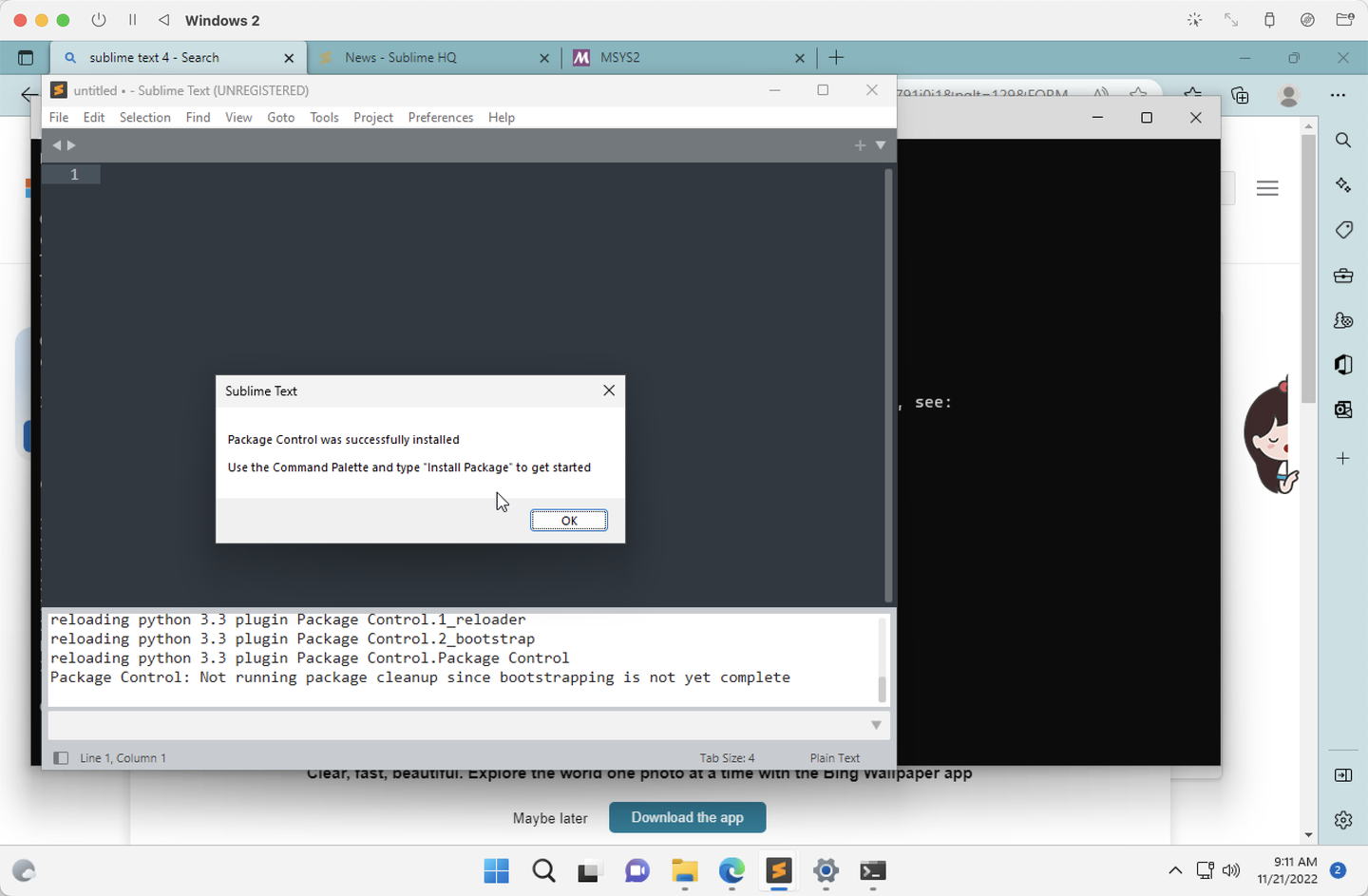
Task: Open a new file tab with the plus icon
Action: tap(860, 144)
